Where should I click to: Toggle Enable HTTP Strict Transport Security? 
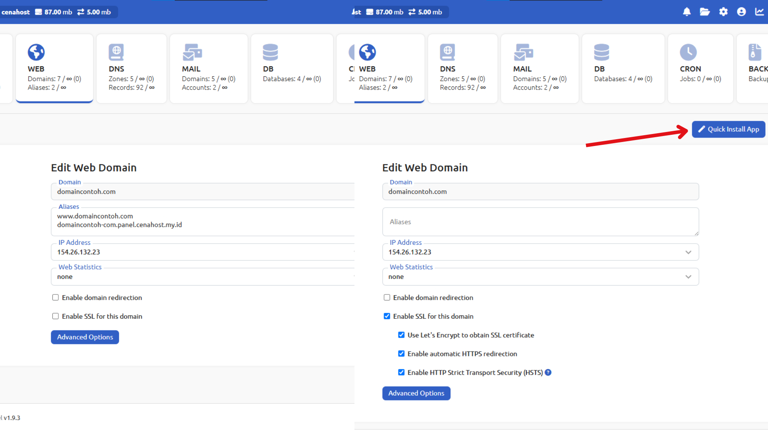point(401,373)
